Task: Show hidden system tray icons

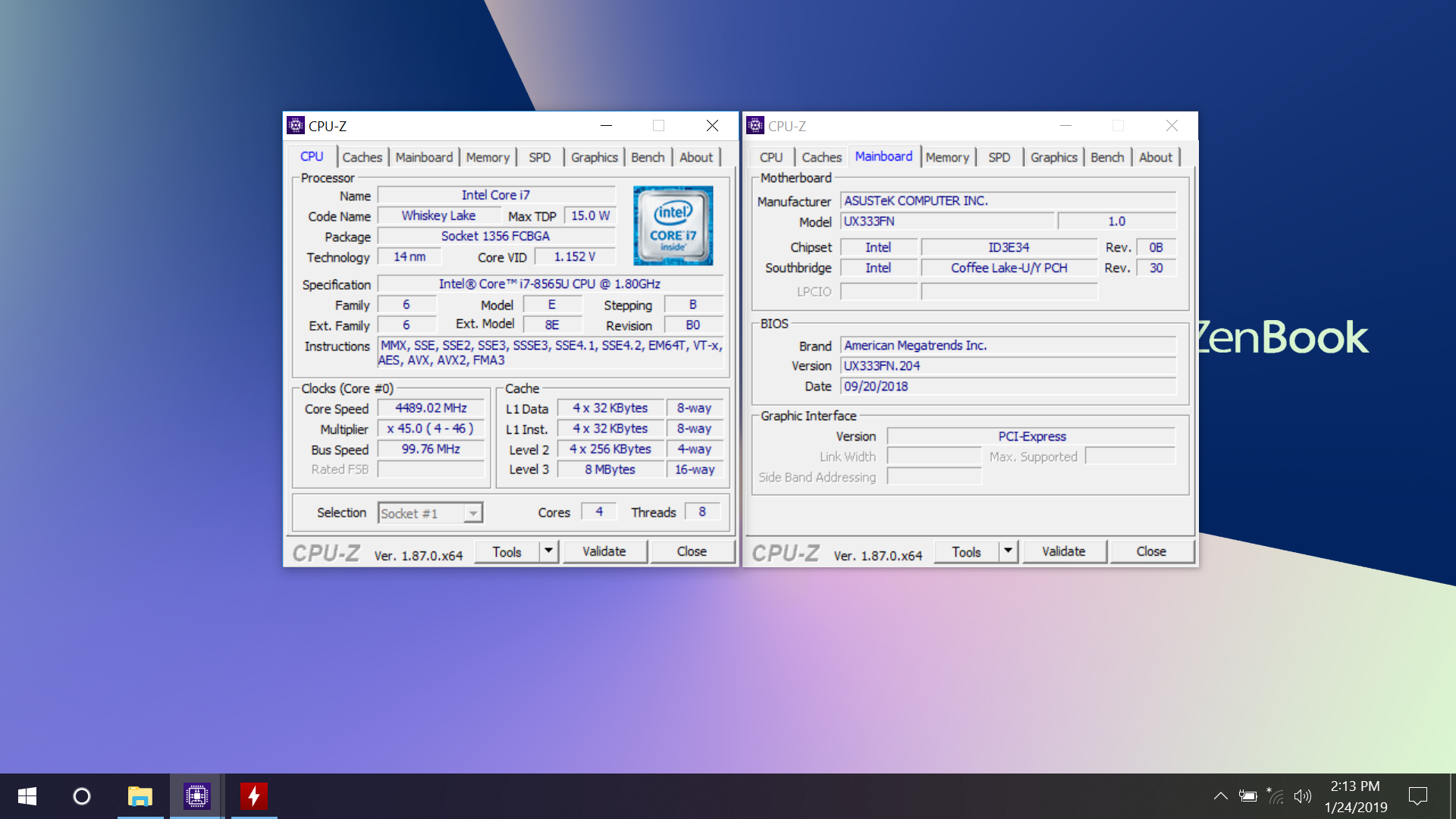Action: [1220, 796]
